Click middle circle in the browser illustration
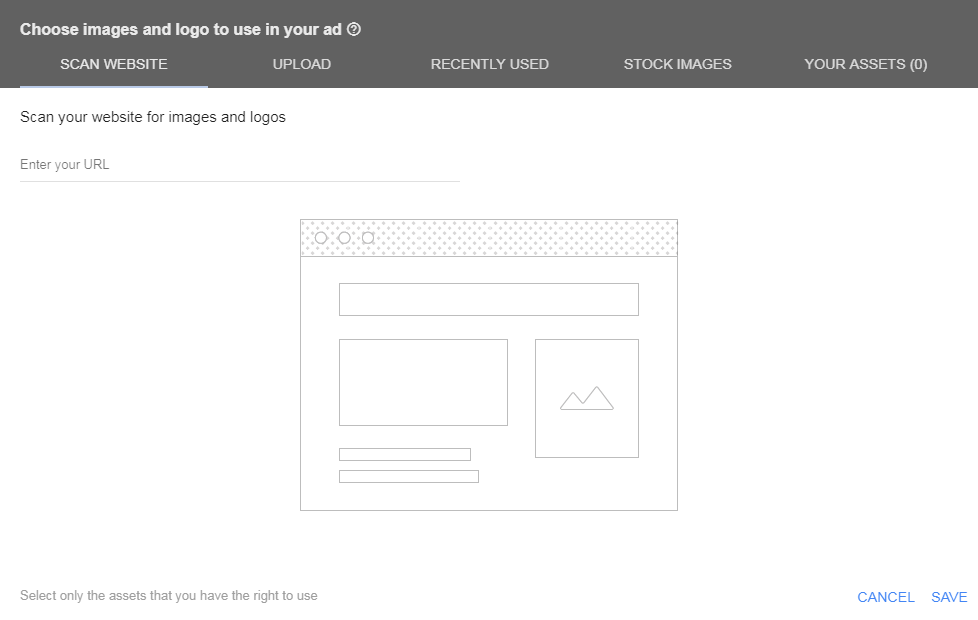 tap(344, 238)
